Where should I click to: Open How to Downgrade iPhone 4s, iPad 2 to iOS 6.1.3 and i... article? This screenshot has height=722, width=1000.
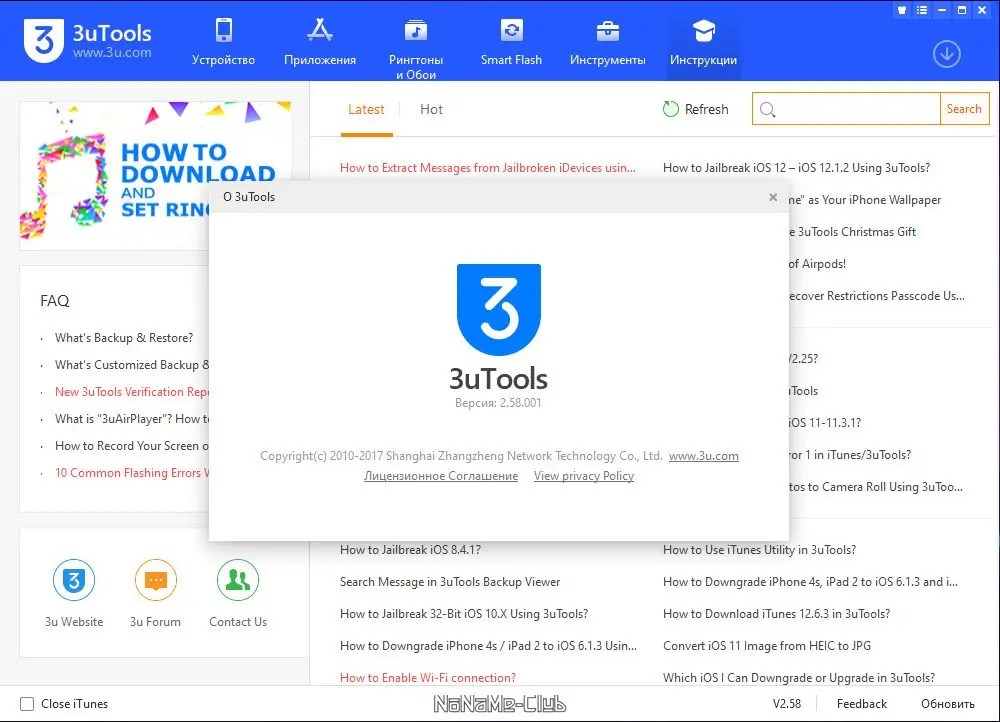pyautogui.click(x=810, y=582)
